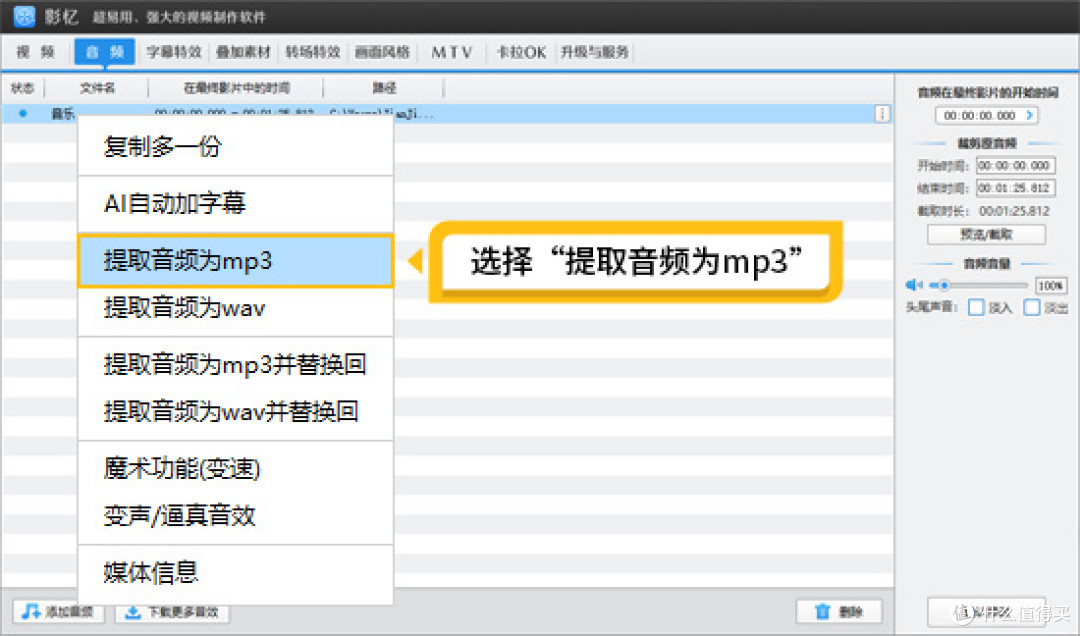This screenshot has height=636, width=1080.
Task: Click the 路径 column header
Action: click(x=384, y=88)
